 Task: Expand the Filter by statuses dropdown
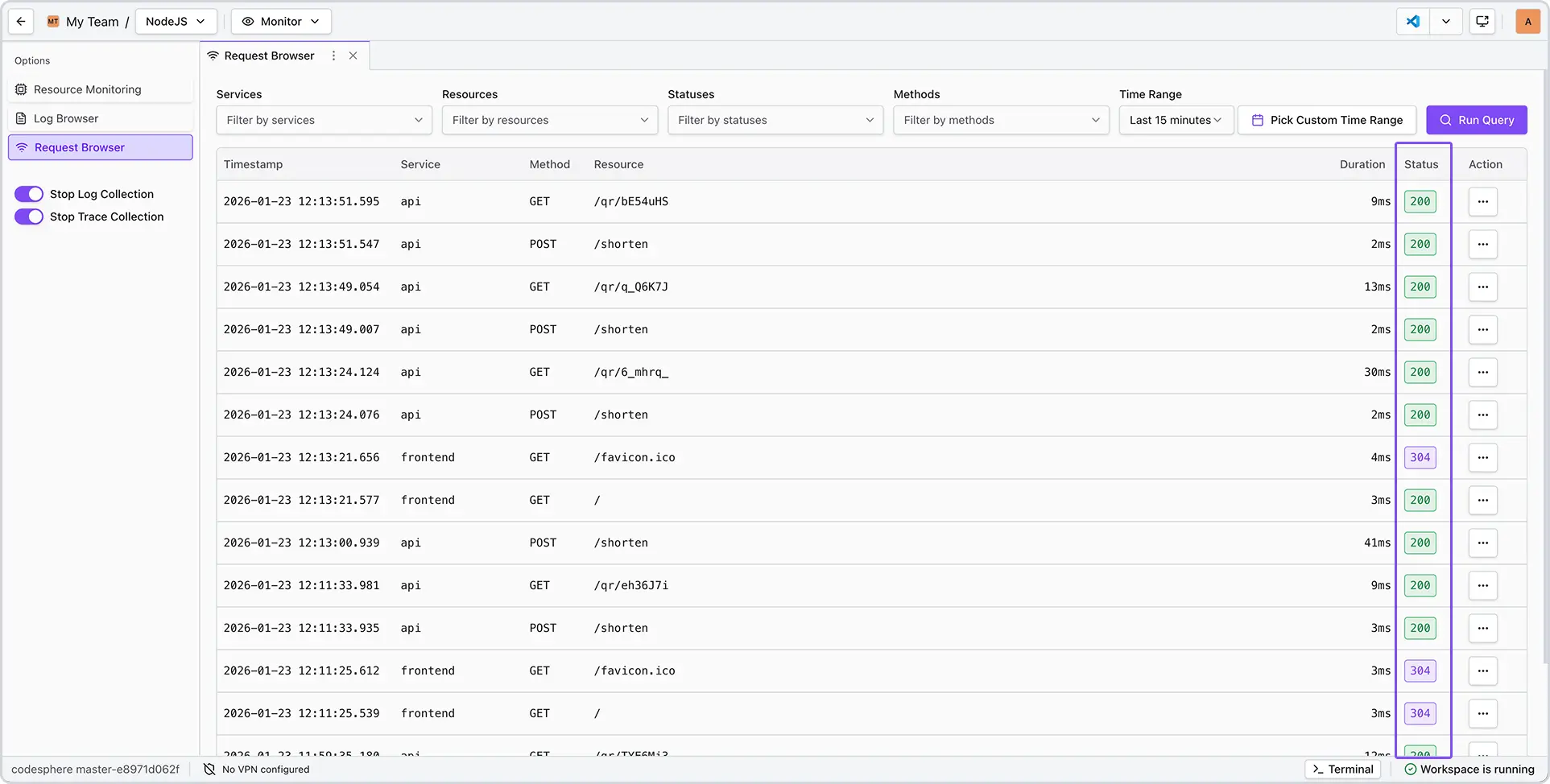(775, 120)
